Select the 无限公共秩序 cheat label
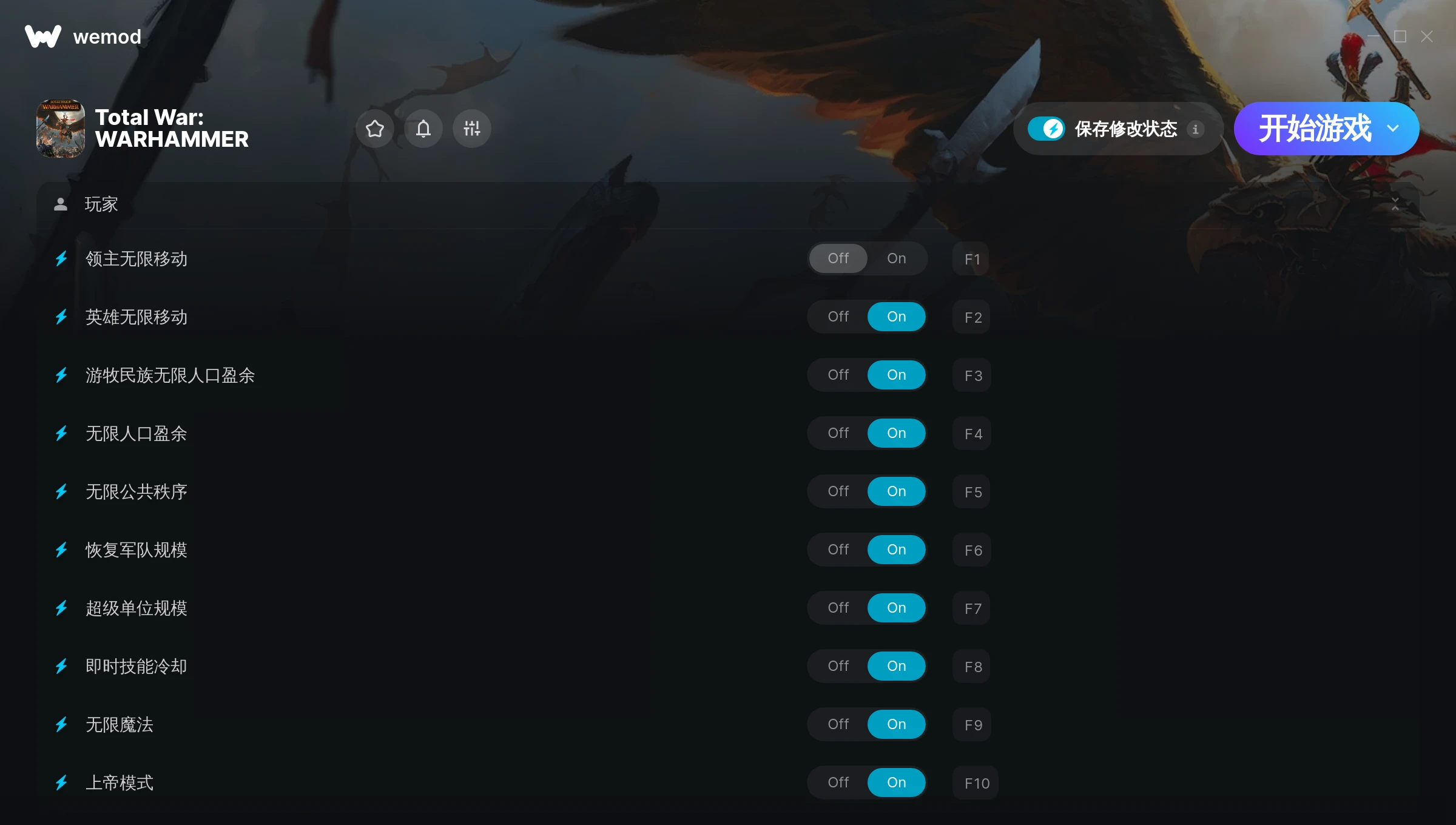The height and width of the screenshot is (825, 1456). tap(136, 492)
